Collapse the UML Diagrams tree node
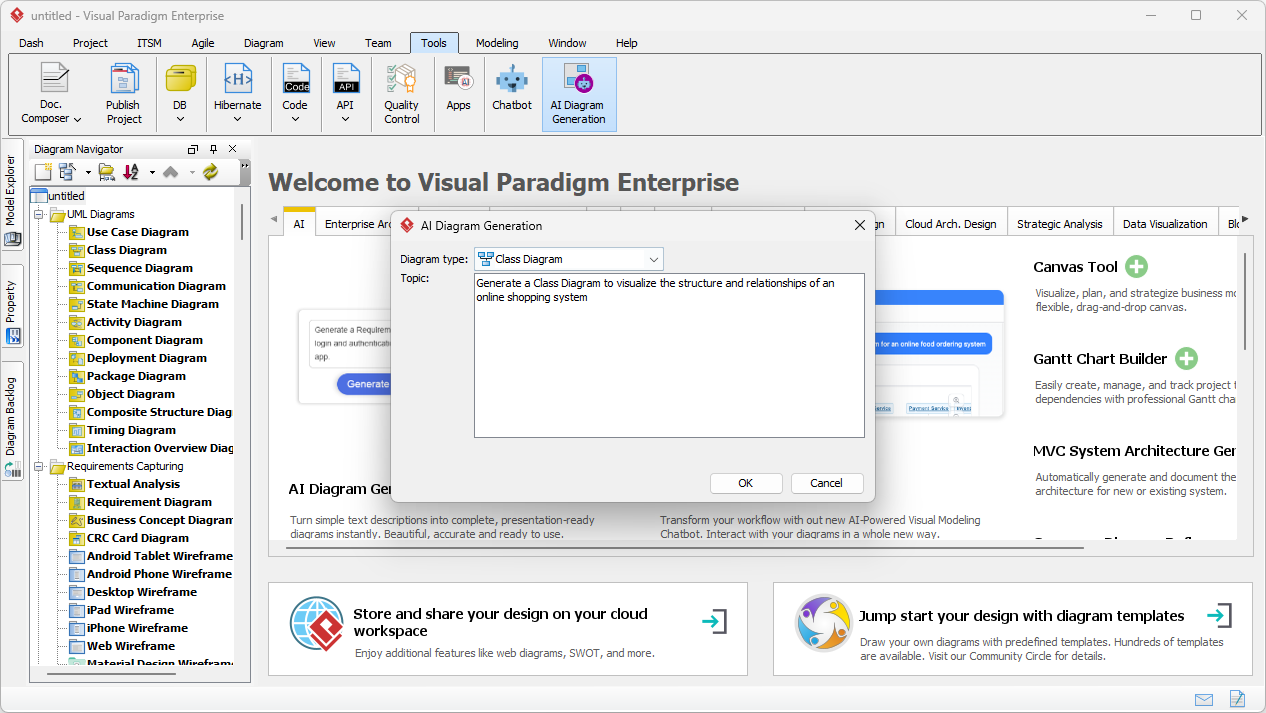The height and width of the screenshot is (713, 1266). [x=38, y=213]
